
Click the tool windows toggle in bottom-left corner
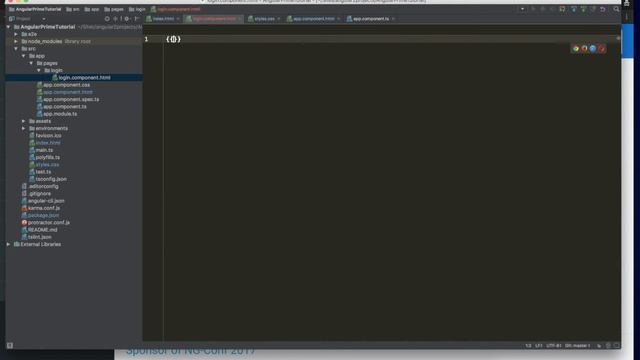(x=10, y=346)
